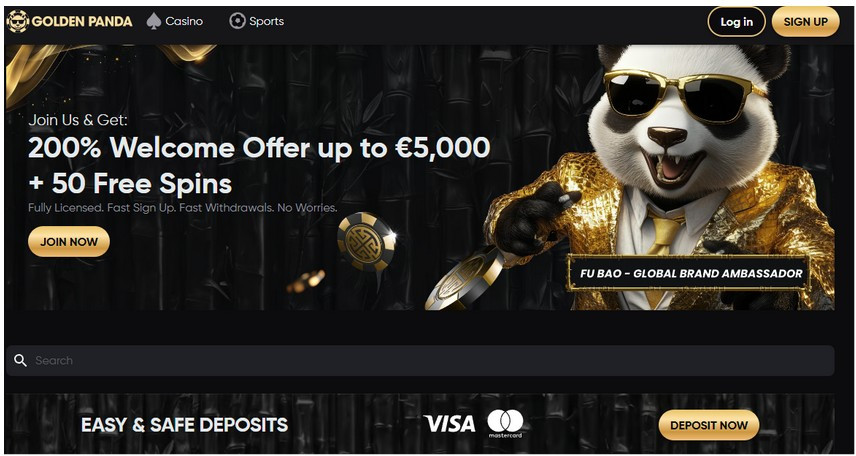This screenshot has width=856, height=456.
Task: Focus the Search input field
Action: click(x=420, y=360)
